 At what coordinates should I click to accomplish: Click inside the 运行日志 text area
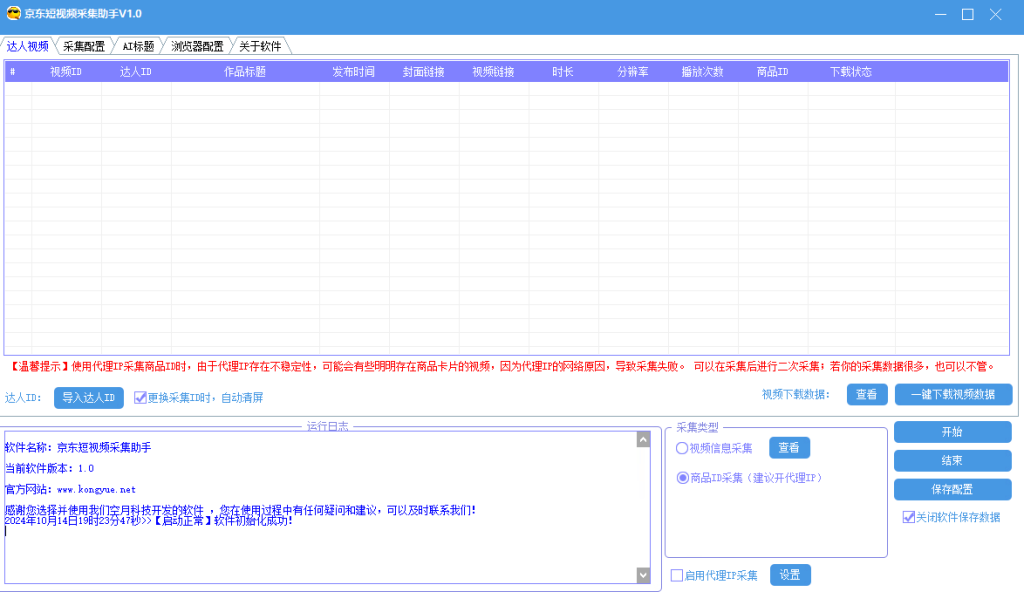tap(320, 507)
